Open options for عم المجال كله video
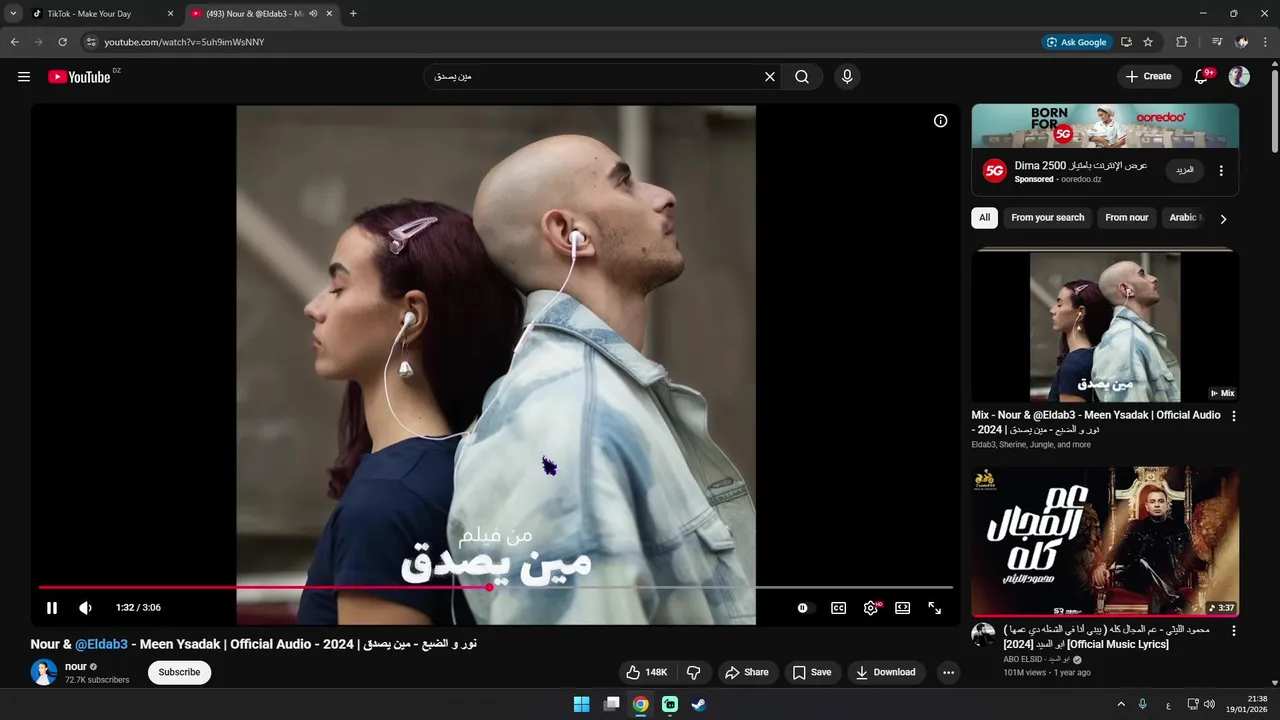 1233,631
